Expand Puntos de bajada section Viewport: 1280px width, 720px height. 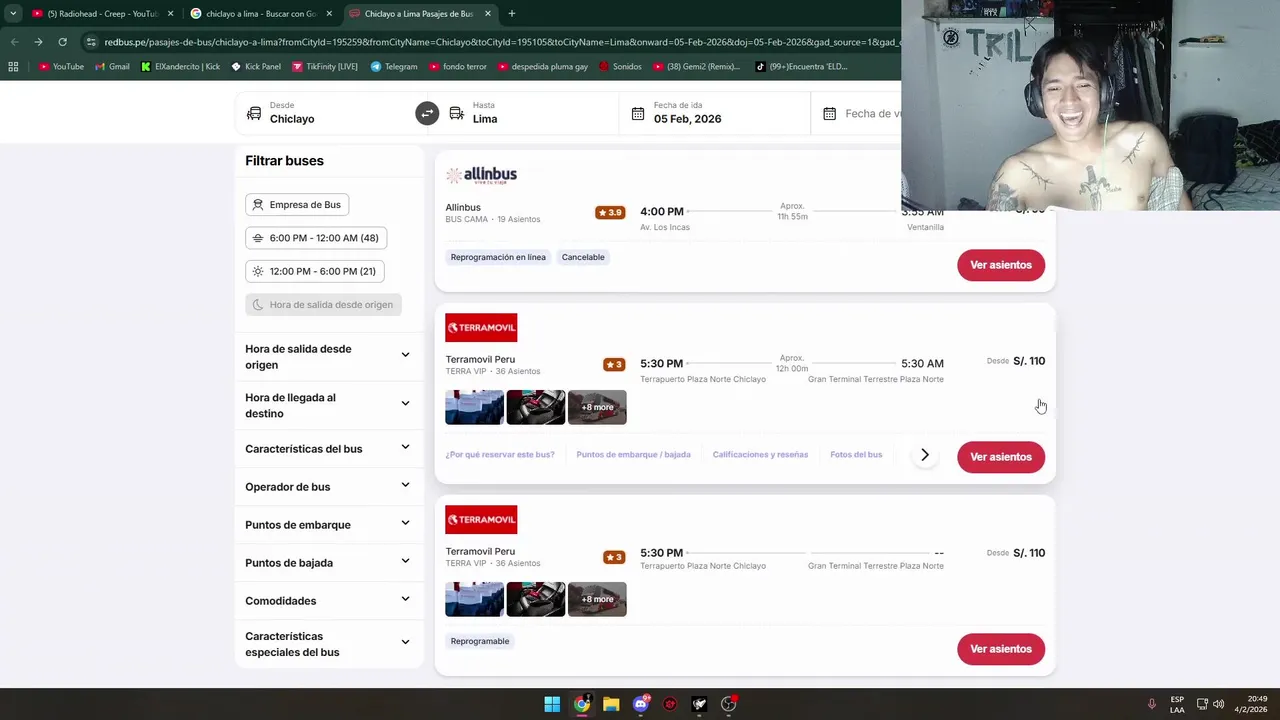tap(328, 563)
